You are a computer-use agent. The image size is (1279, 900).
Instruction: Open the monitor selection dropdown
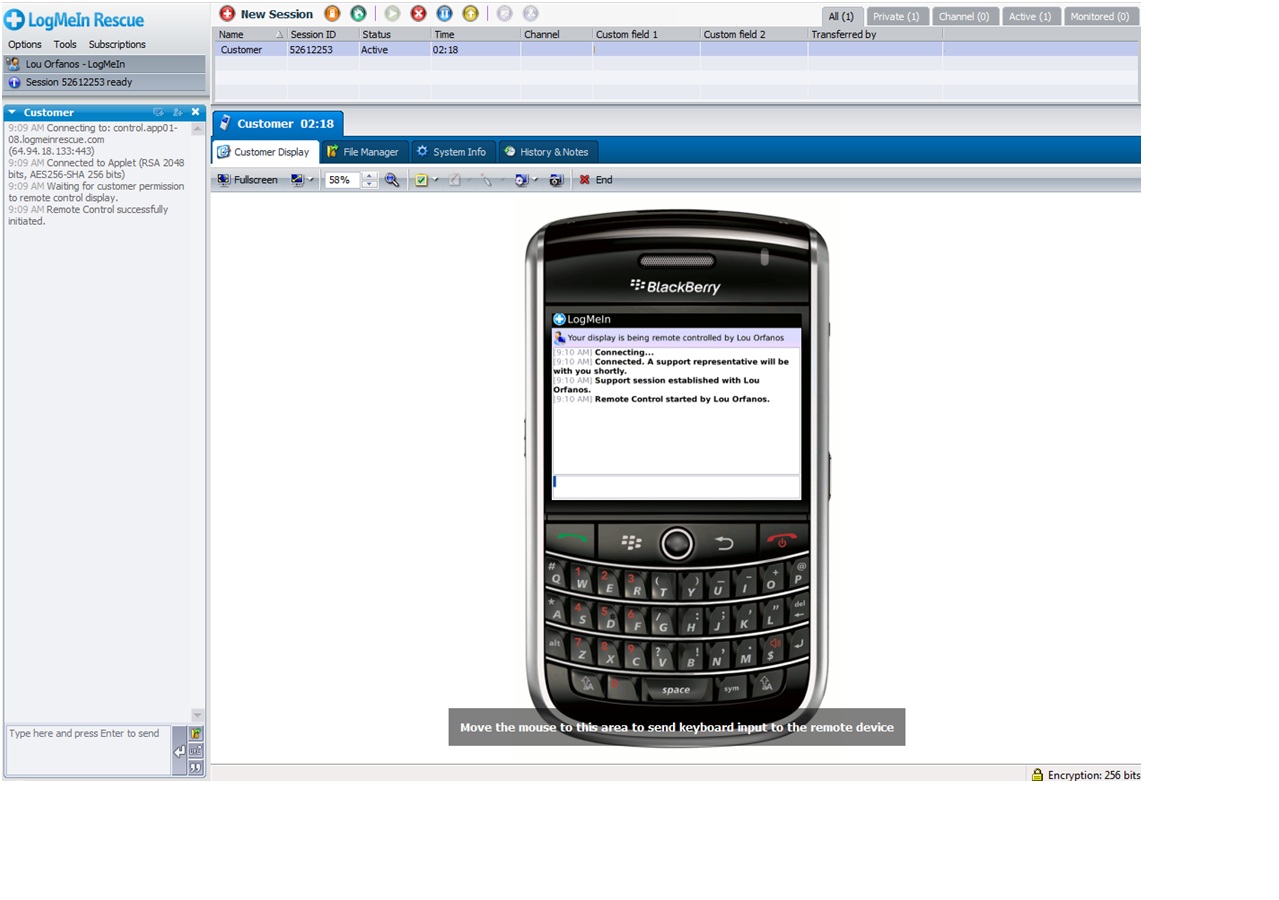tap(308, 180)
